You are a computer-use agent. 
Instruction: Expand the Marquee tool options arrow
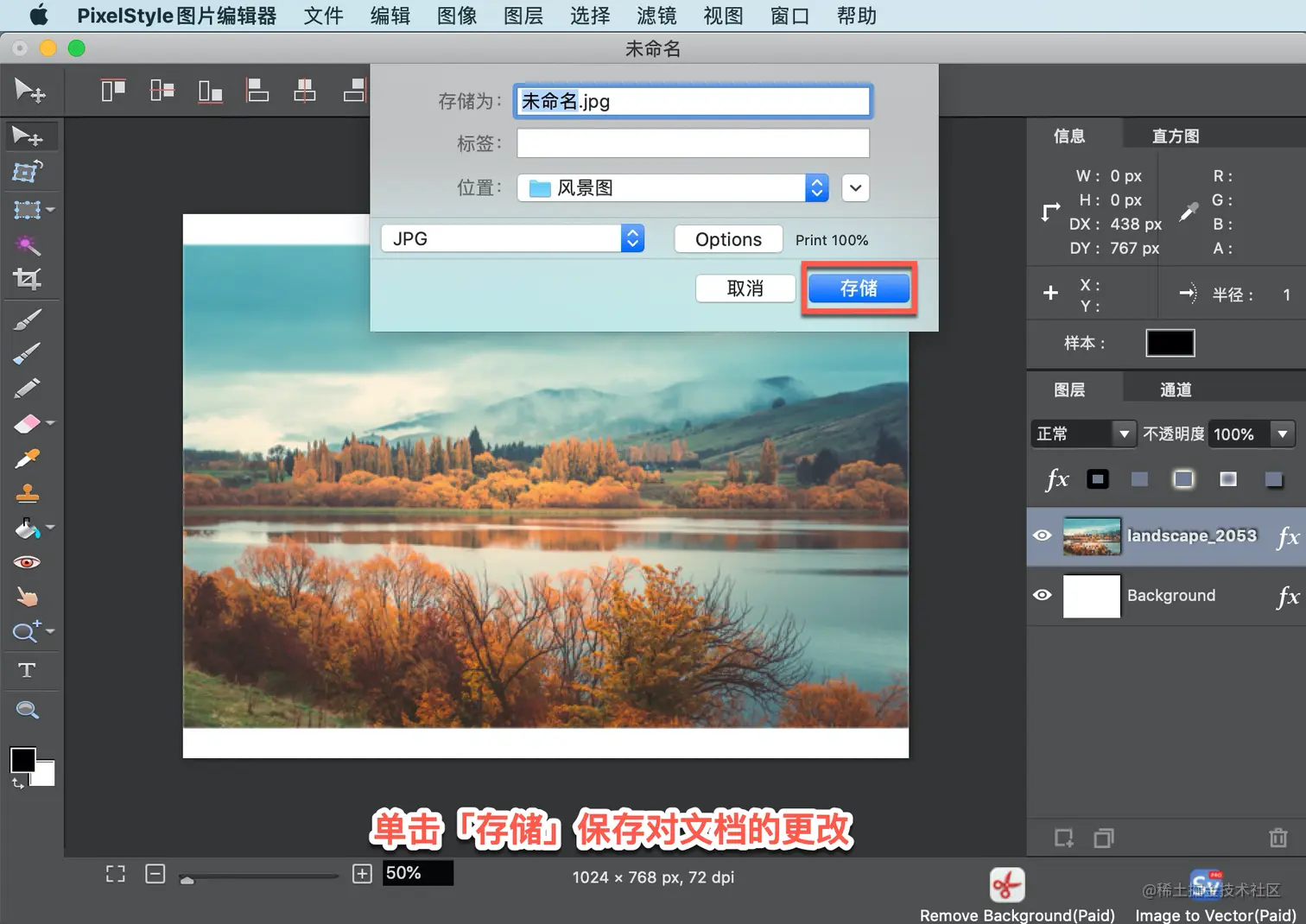pos(50,210)
